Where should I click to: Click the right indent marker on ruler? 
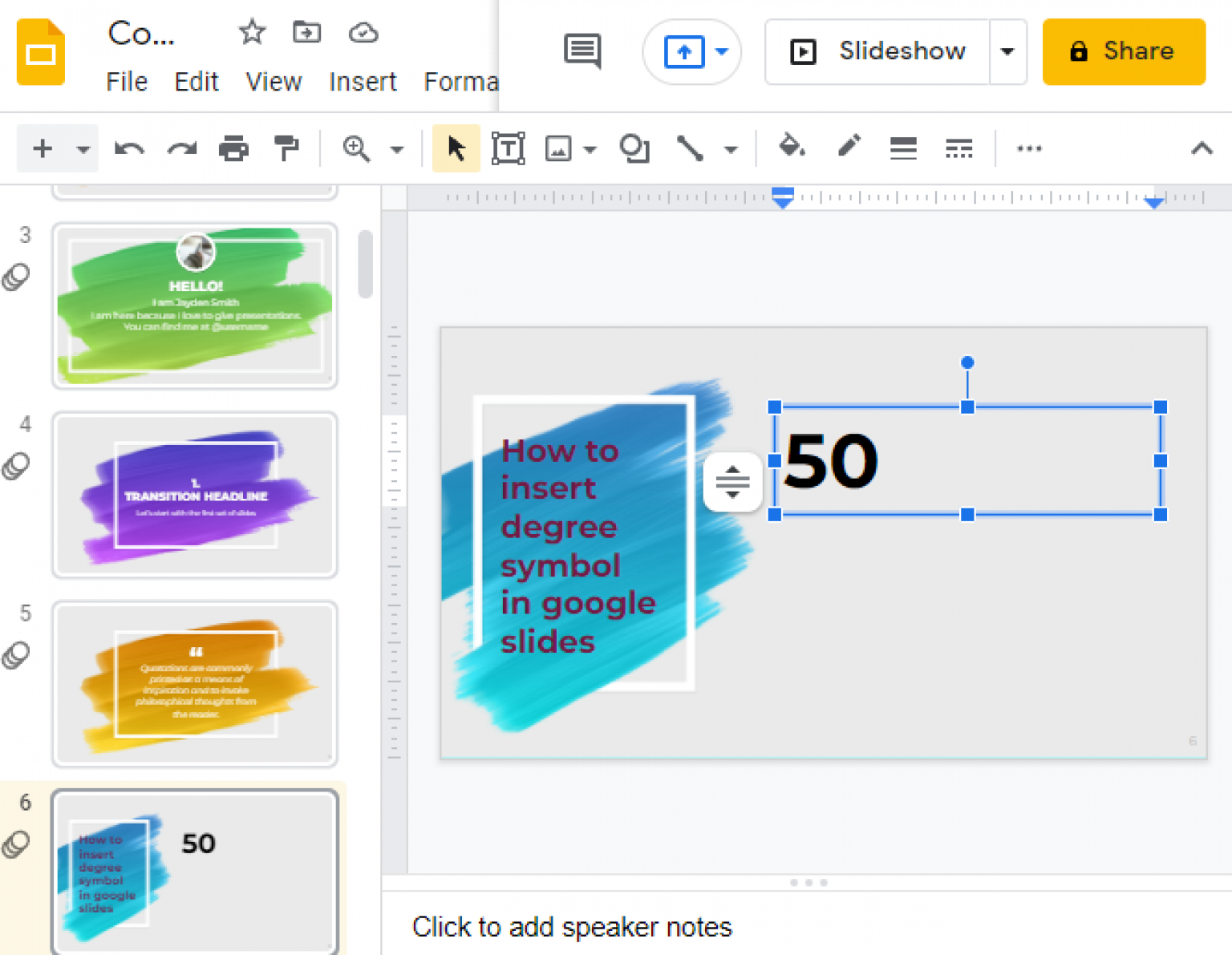tap(1154, 203)
